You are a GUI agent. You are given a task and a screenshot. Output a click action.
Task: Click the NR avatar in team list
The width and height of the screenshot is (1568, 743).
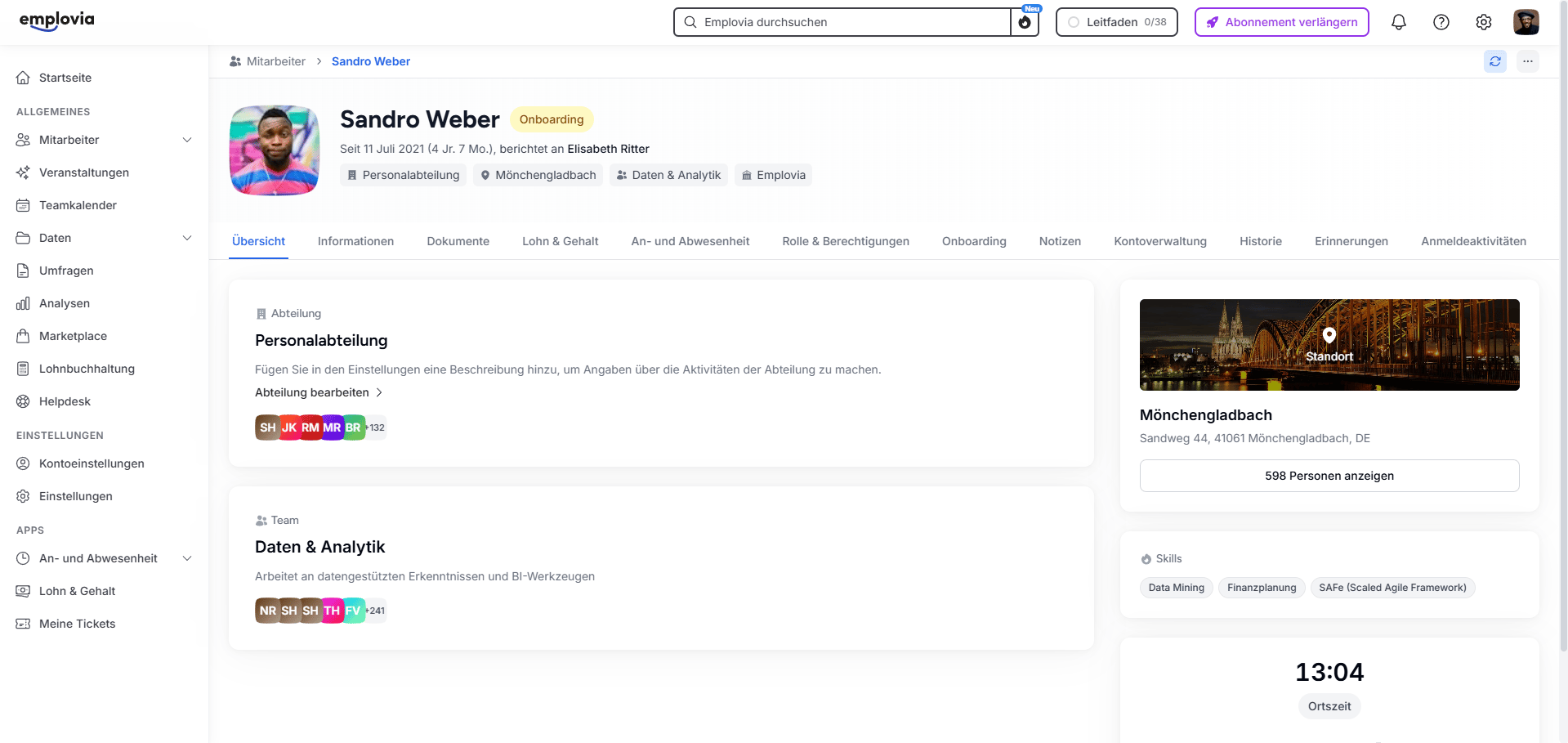point(267,611)
